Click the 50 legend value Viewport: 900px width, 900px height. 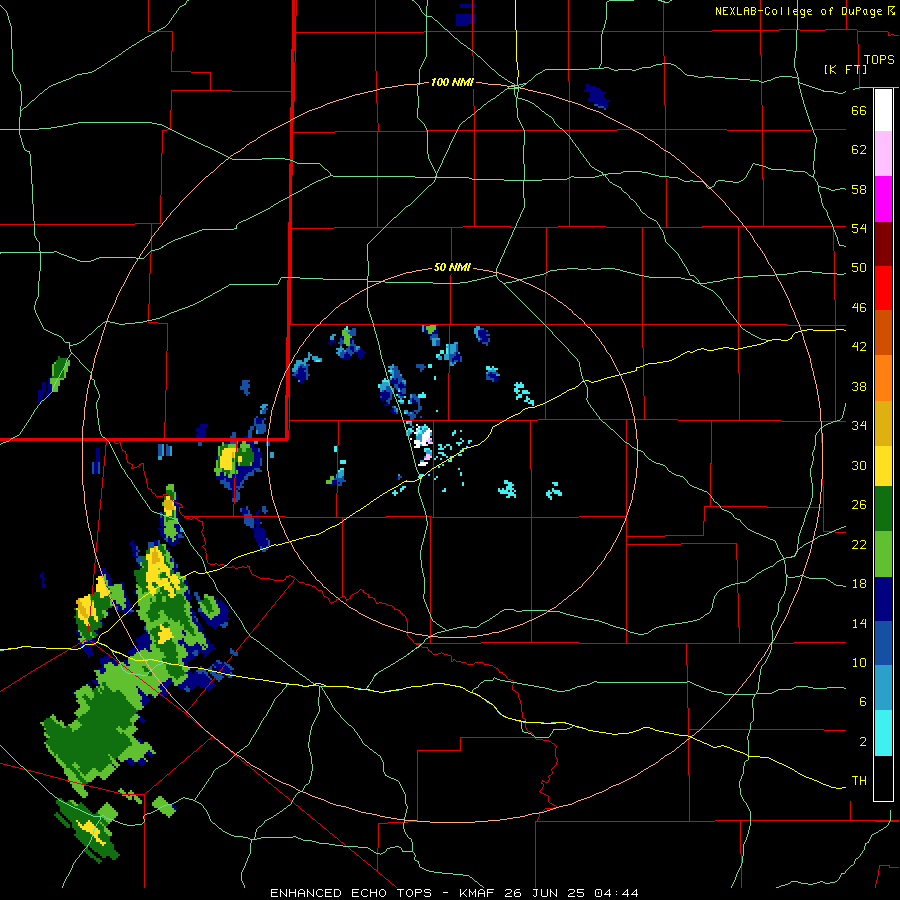(859, 268)
